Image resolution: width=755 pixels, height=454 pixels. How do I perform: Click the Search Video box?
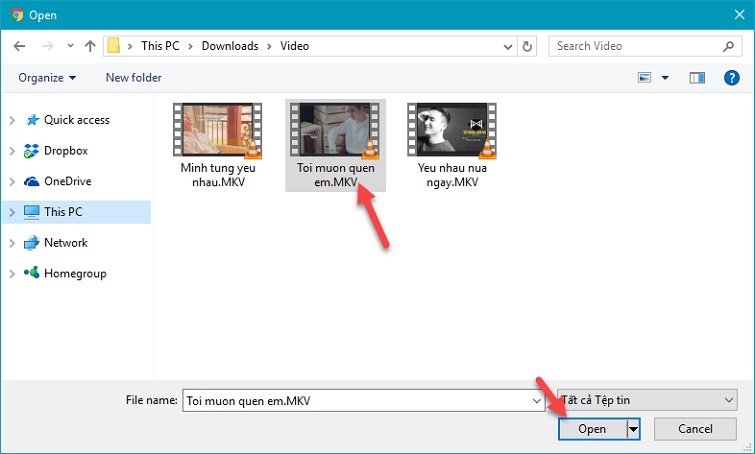tap(636, 46)
